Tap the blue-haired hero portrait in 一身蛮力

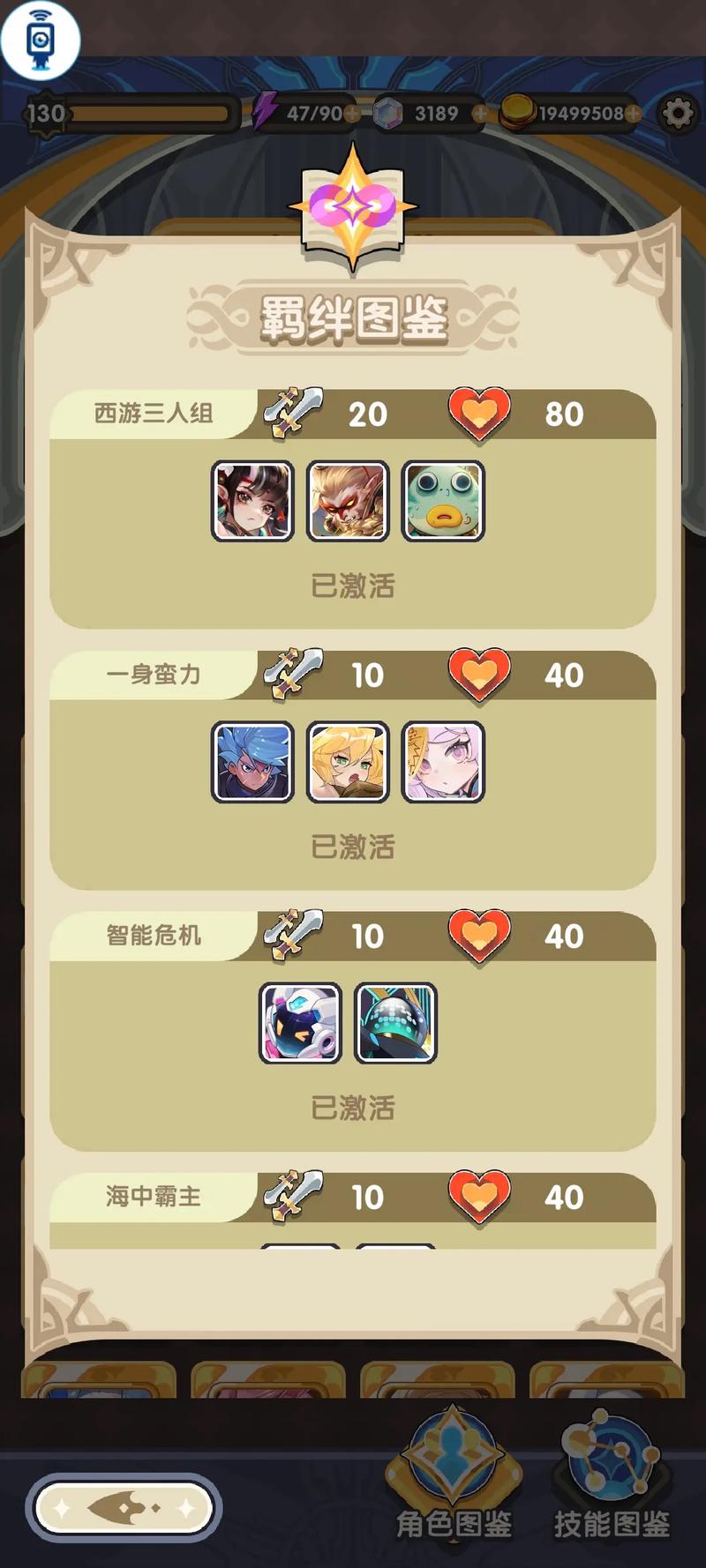(252, 762)
